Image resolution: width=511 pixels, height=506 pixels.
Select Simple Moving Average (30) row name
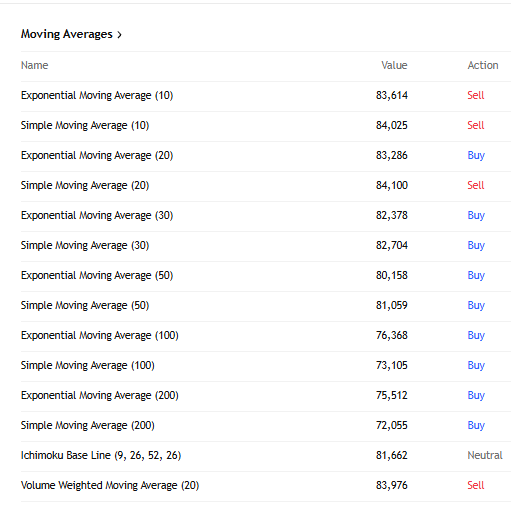coord(85,245)
